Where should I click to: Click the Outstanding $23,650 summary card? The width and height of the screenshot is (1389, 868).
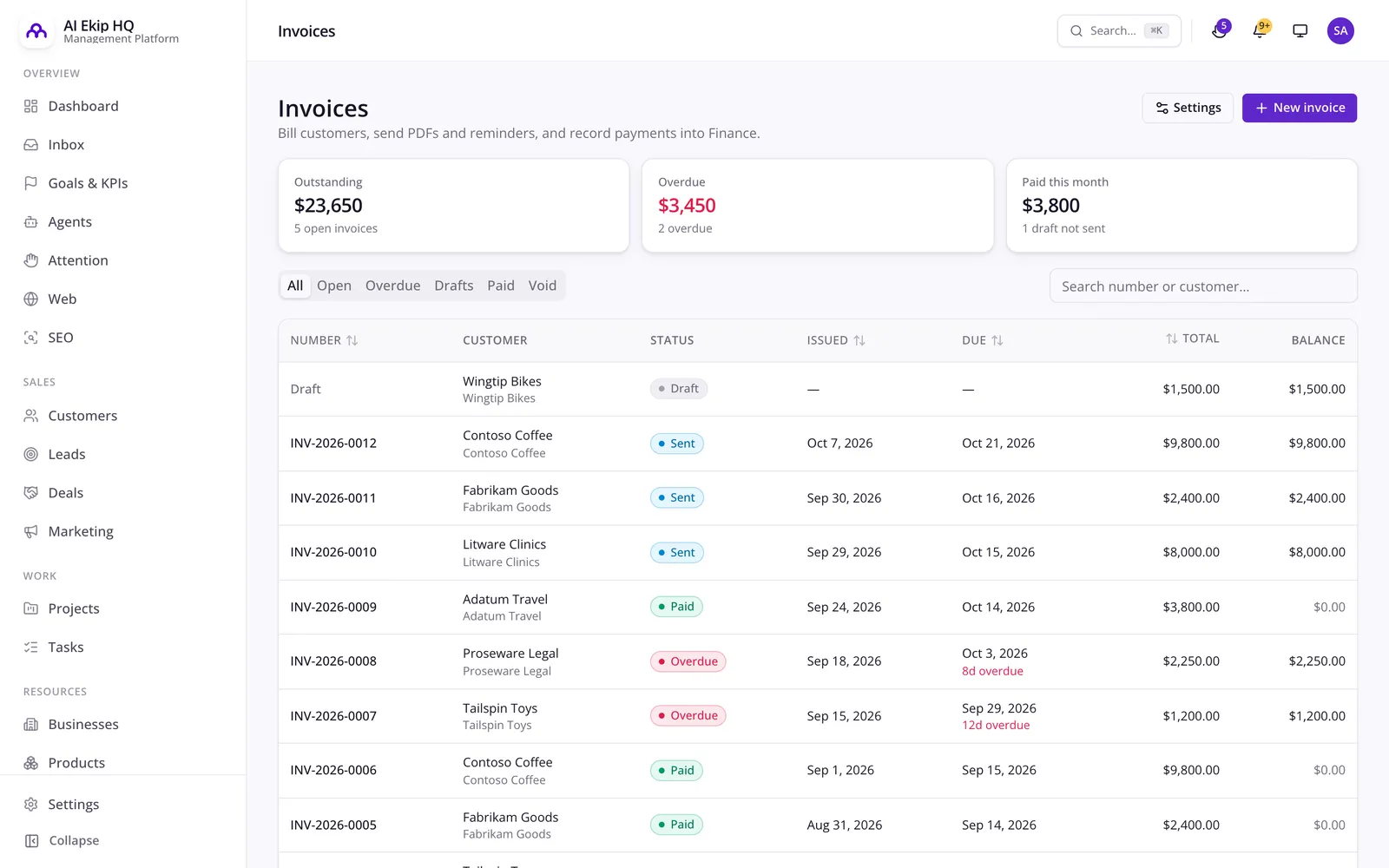(453, 206)
